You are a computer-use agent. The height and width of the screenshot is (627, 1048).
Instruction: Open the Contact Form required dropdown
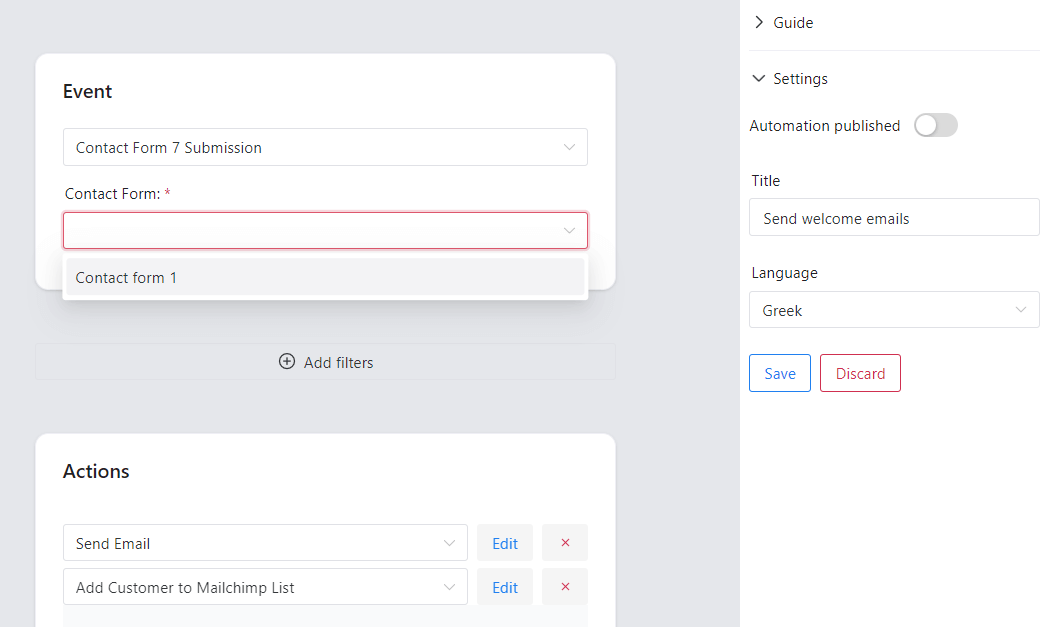point(325,231)
